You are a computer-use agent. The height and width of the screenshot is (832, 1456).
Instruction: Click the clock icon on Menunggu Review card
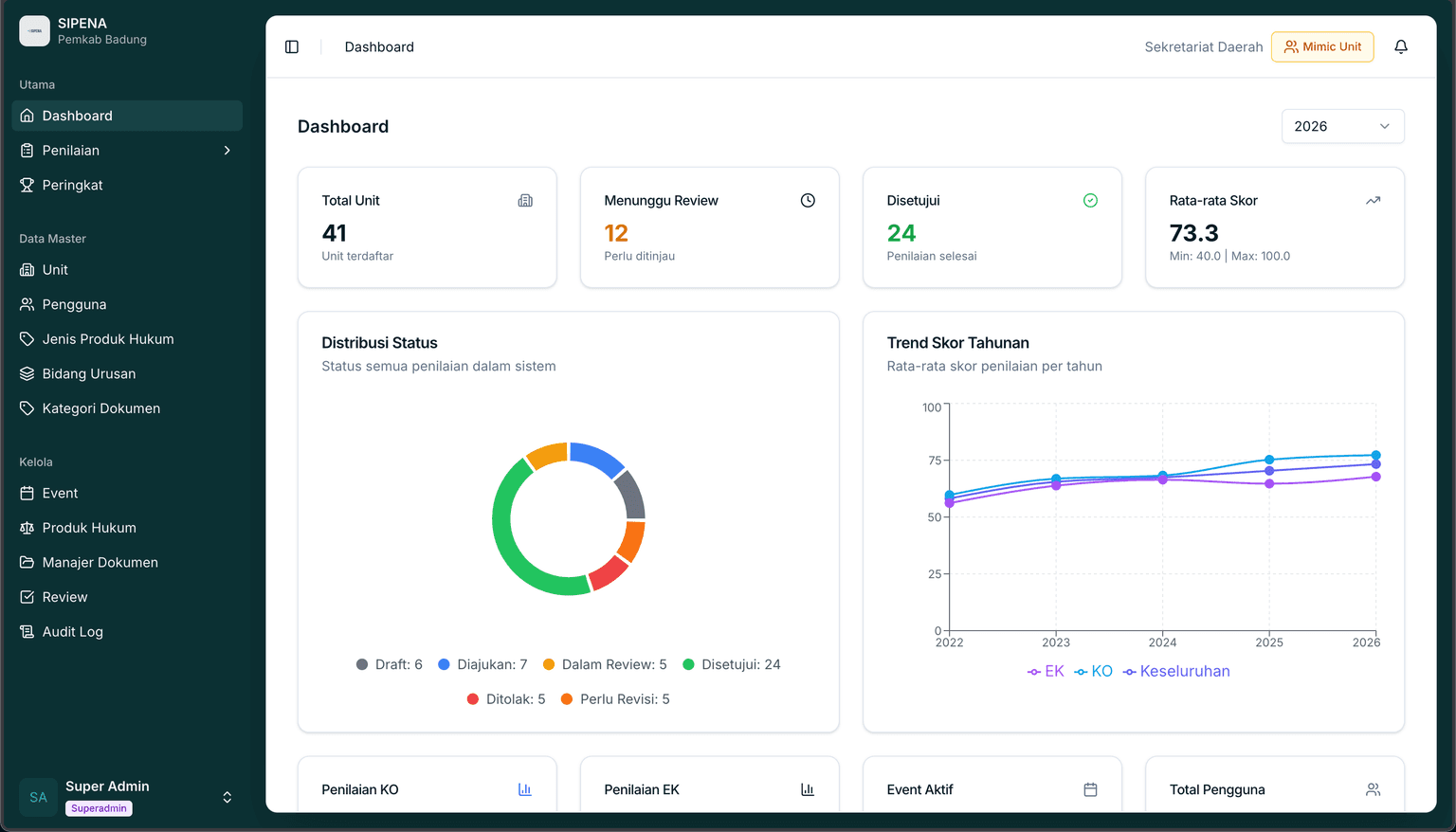(808, 200)
